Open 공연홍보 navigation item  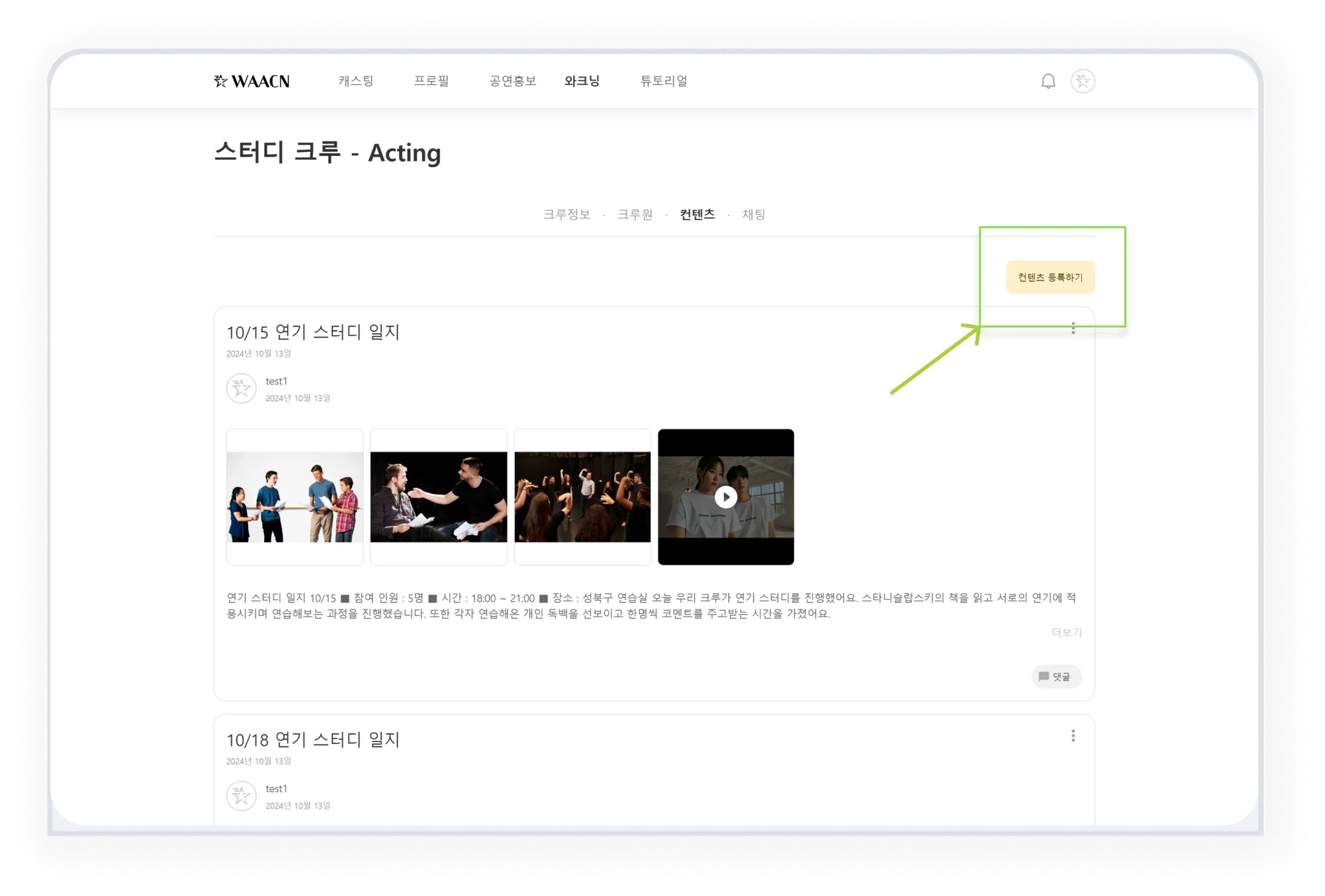click(512, 82)
